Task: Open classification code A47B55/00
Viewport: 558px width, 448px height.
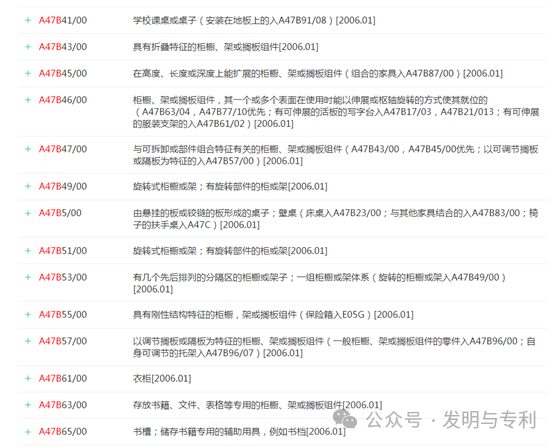Action: point(63,314)
